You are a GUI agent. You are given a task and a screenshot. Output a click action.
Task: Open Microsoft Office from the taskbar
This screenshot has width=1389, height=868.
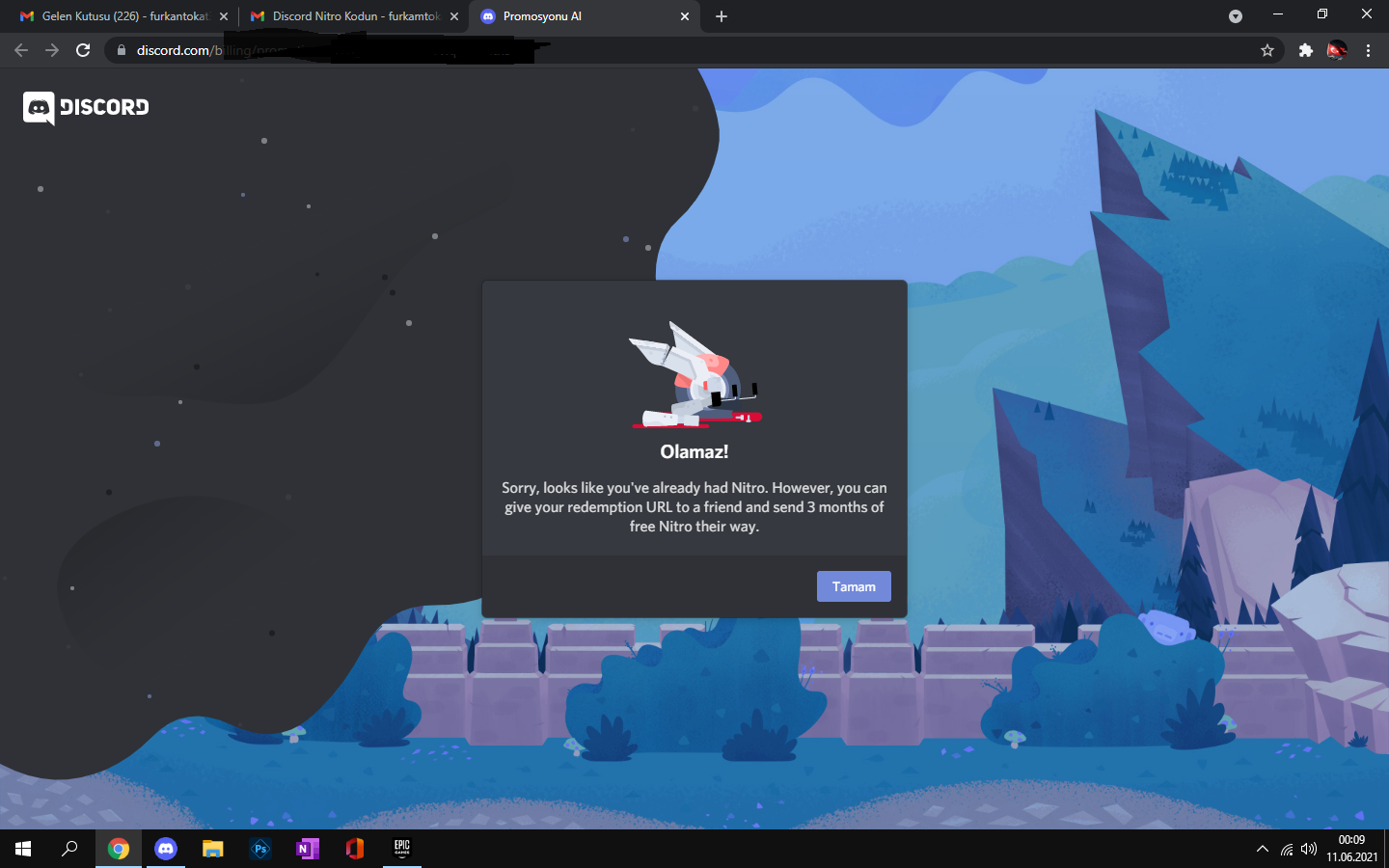pos(355,849)
